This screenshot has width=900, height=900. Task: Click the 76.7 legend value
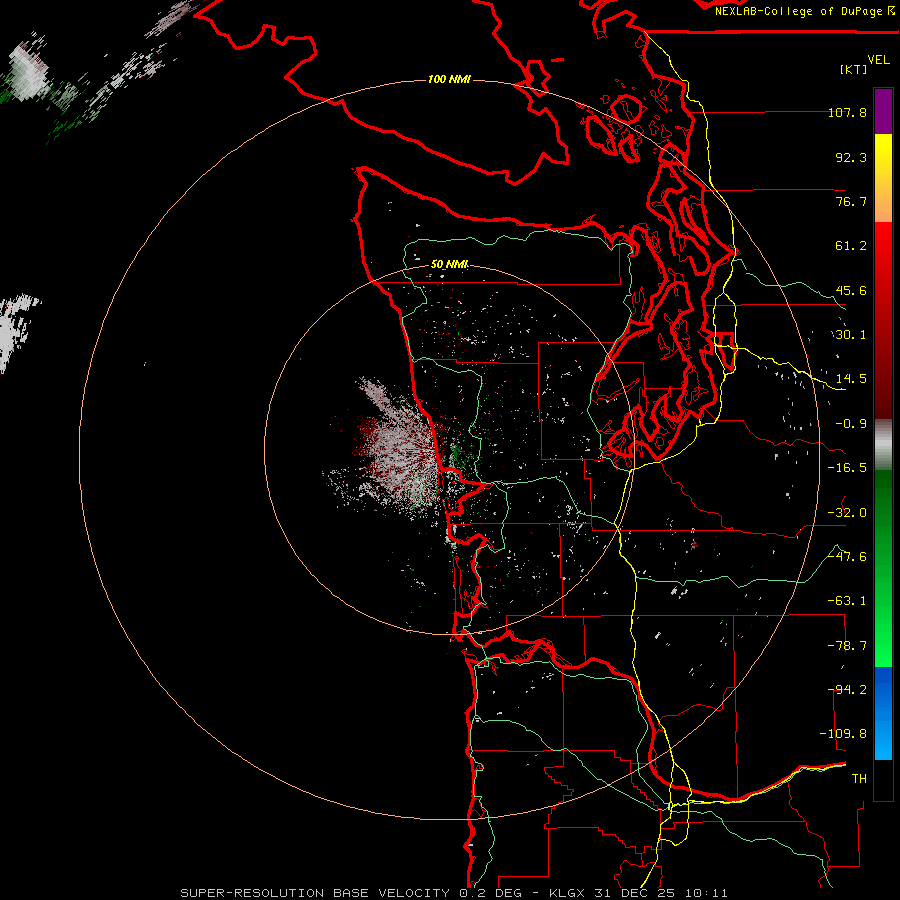tap(851, 201)
